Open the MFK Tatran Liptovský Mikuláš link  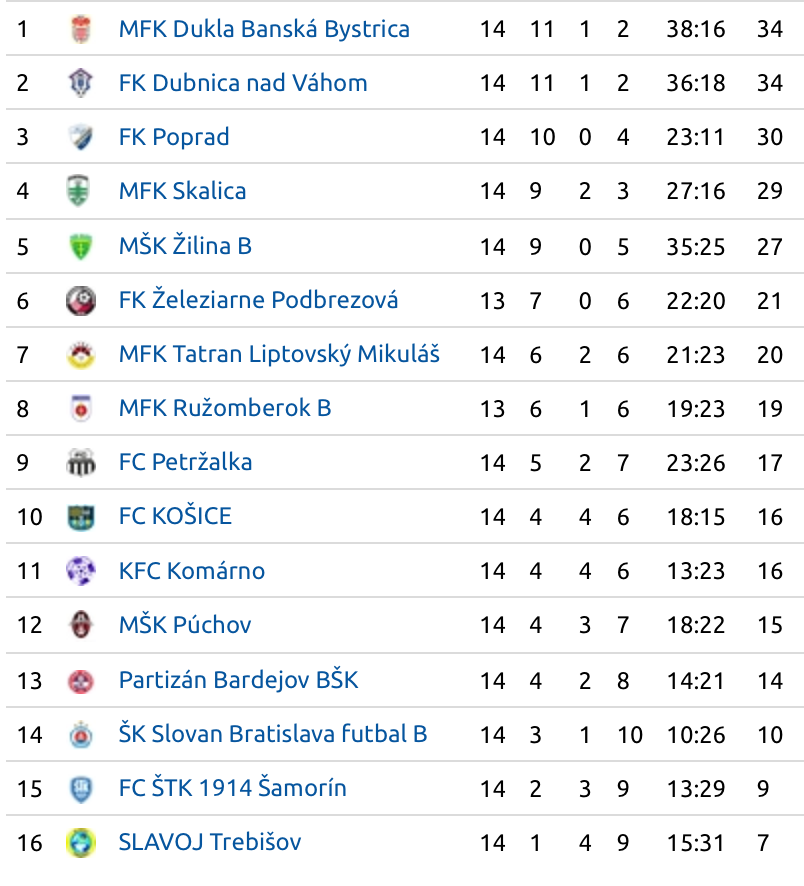pos(279,354)
